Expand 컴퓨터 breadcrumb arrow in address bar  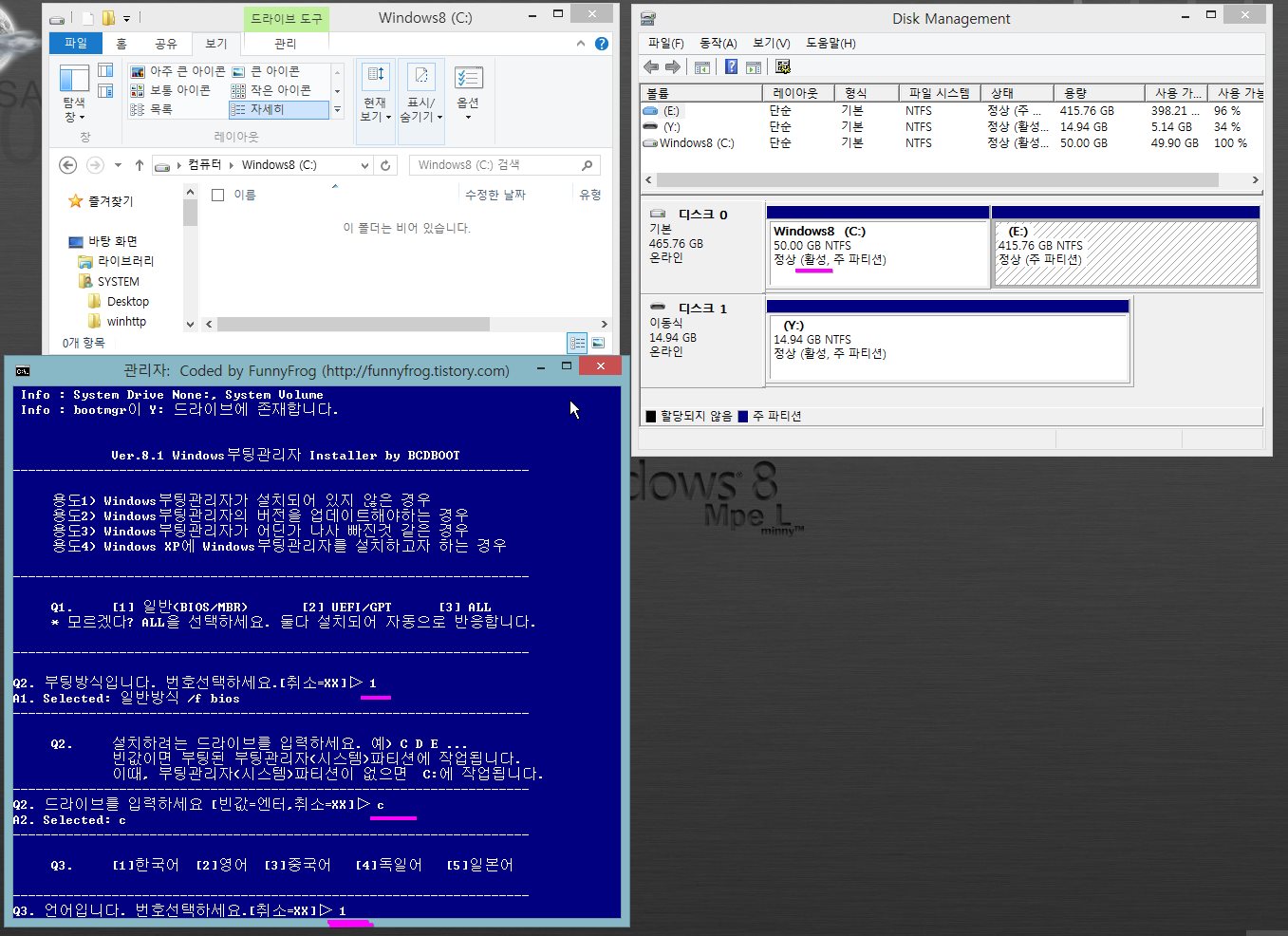point(231,165)
